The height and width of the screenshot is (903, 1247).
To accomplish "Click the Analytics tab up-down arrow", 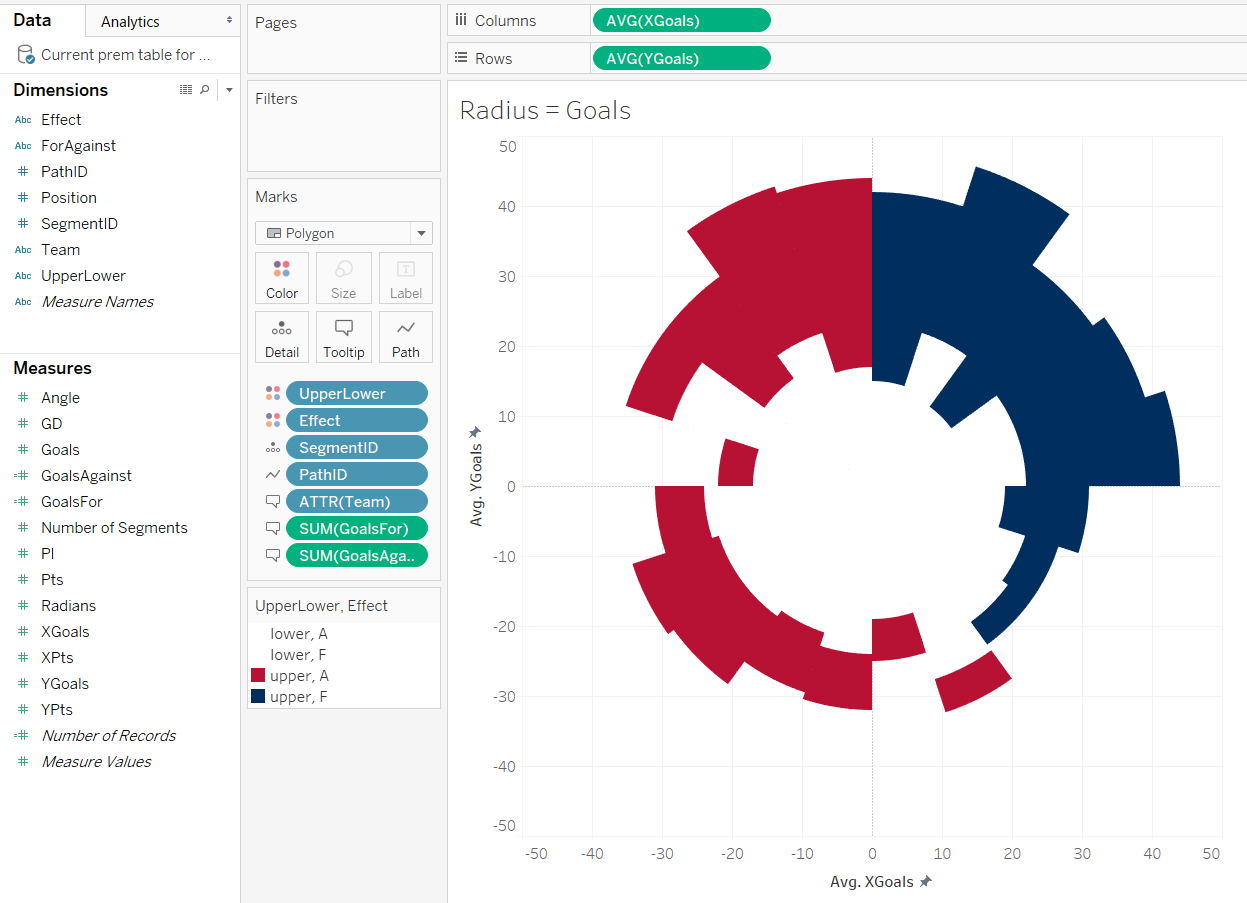I will [x=229, y=21].
